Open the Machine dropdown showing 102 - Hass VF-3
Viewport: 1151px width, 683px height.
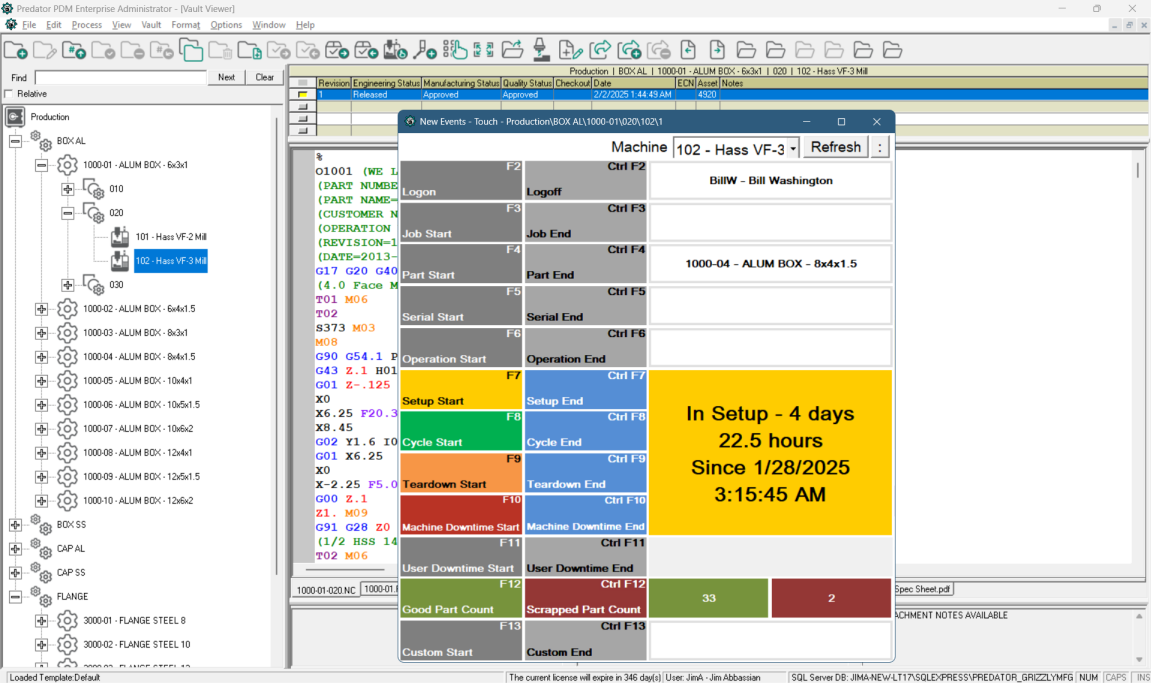point(793,148)
